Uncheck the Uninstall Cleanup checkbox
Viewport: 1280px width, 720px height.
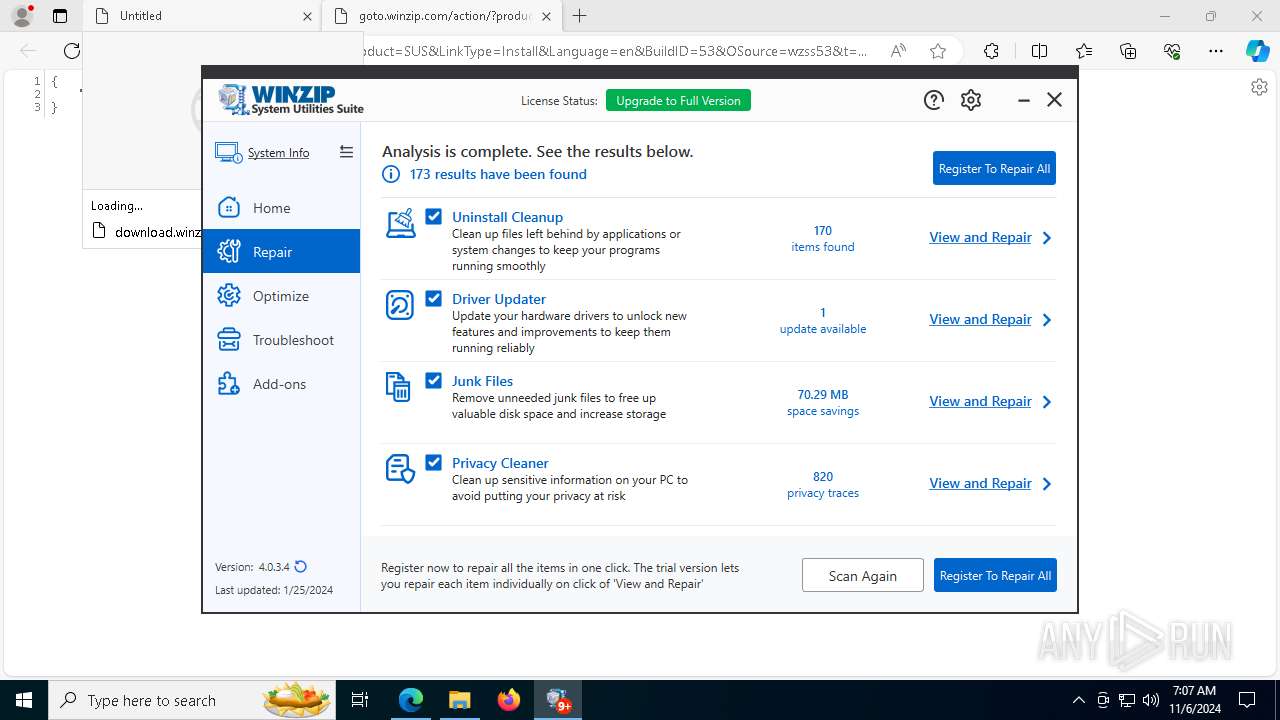(434, 216)
